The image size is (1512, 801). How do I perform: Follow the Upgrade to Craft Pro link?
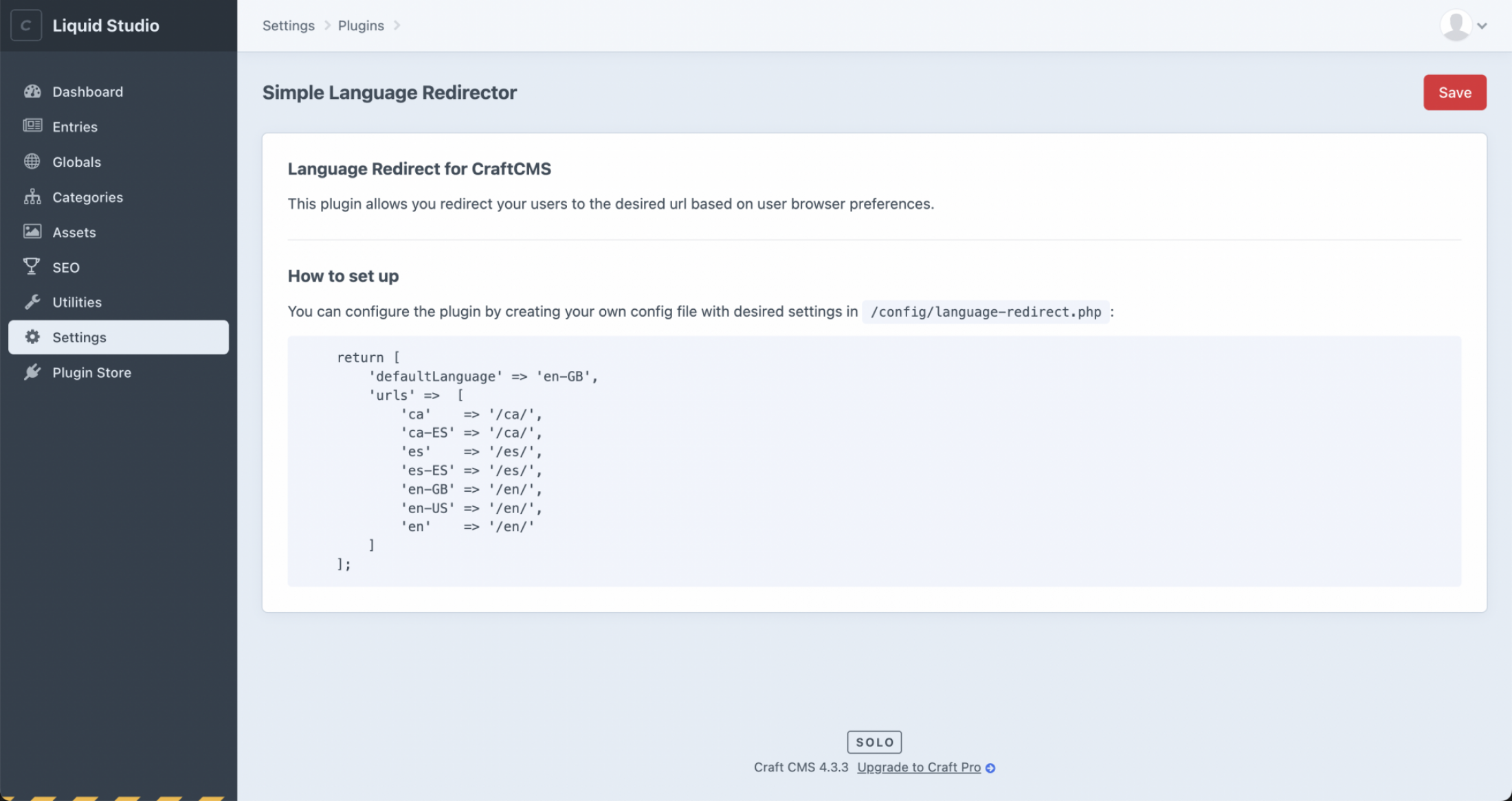coord(918,767)
